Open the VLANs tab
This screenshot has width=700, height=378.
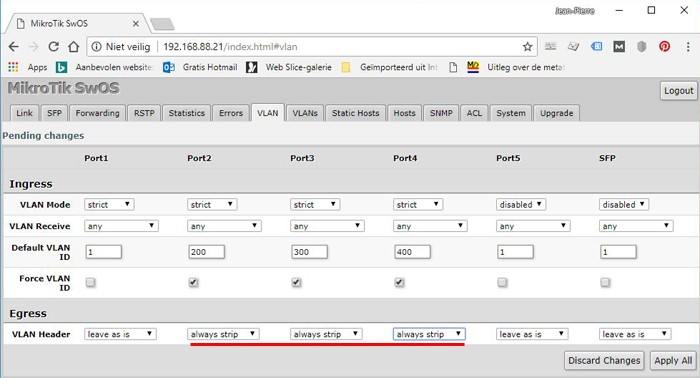[305, 113]
